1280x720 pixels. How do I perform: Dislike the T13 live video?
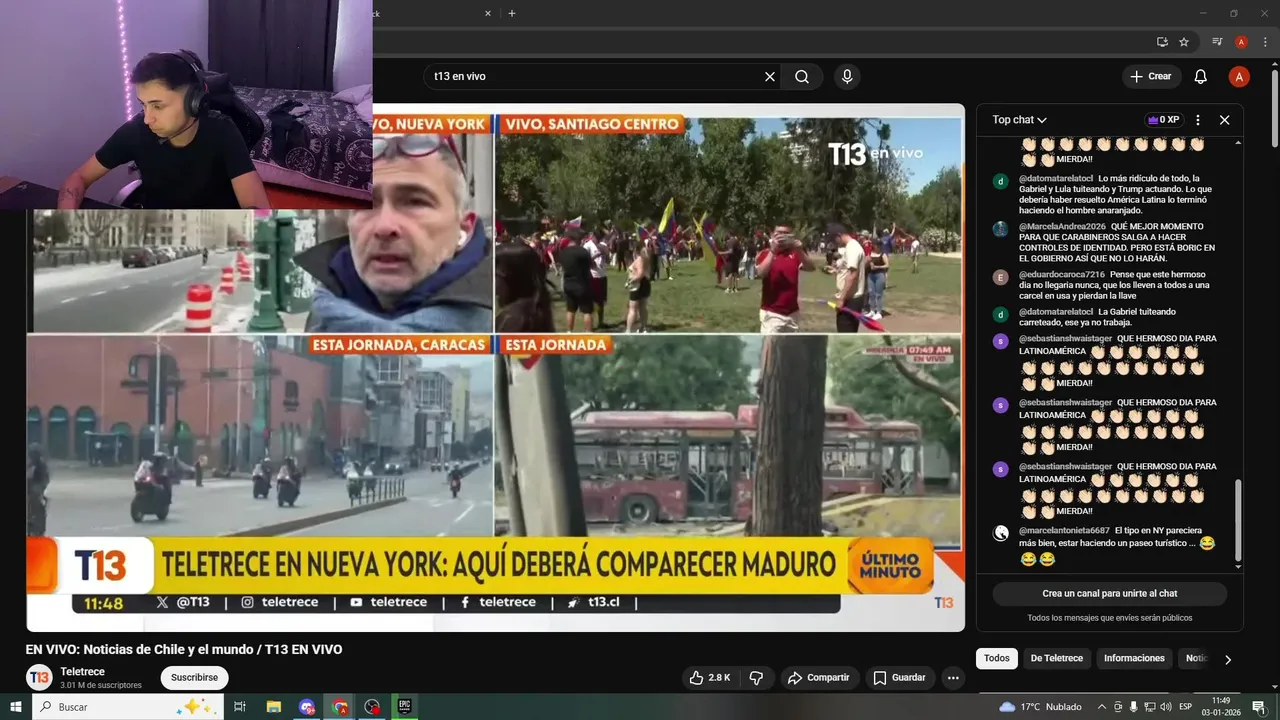coord(756,678)
